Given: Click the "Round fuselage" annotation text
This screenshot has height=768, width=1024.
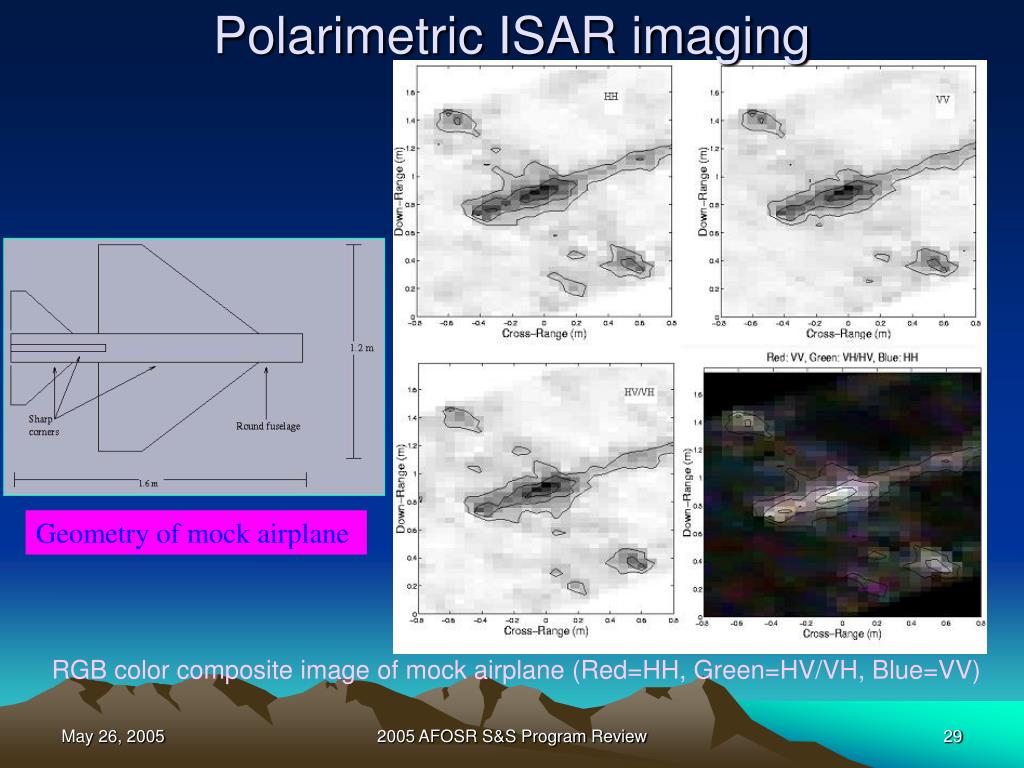Looking at the screenshot, I should click(268, 426).
